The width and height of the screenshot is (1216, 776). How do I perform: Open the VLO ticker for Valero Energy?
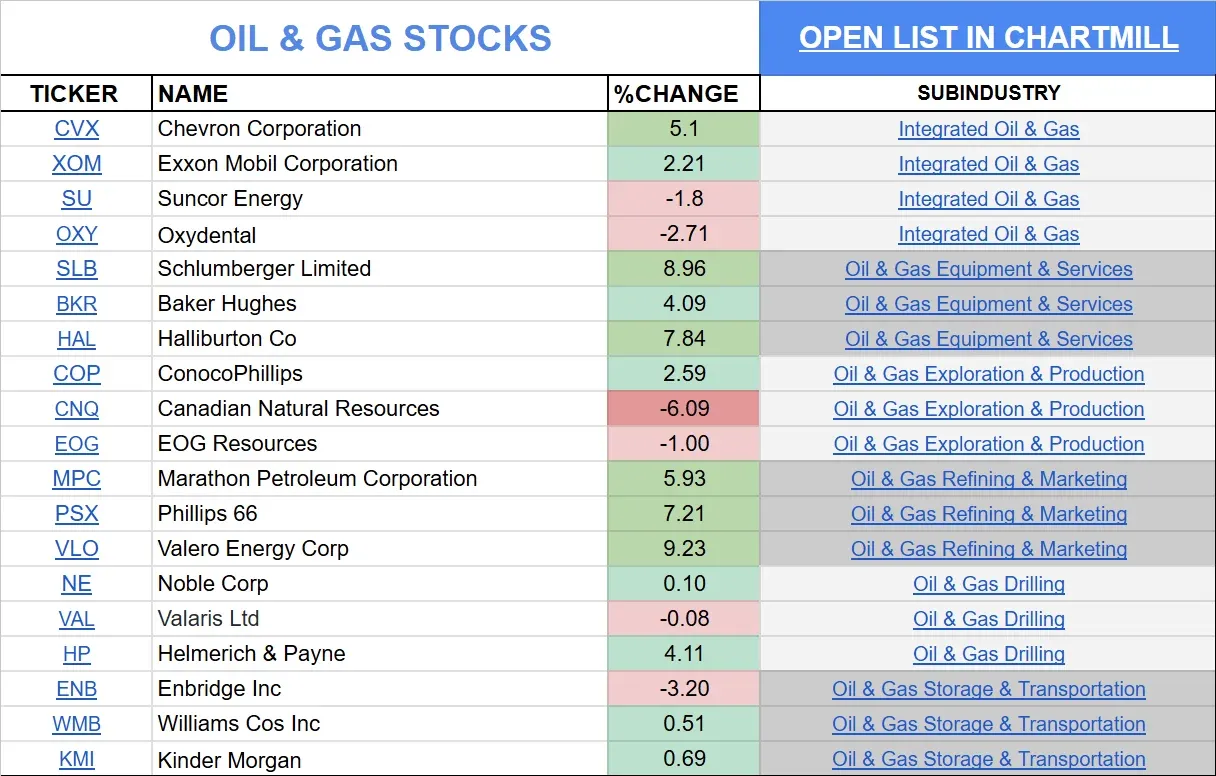[76, 548]
